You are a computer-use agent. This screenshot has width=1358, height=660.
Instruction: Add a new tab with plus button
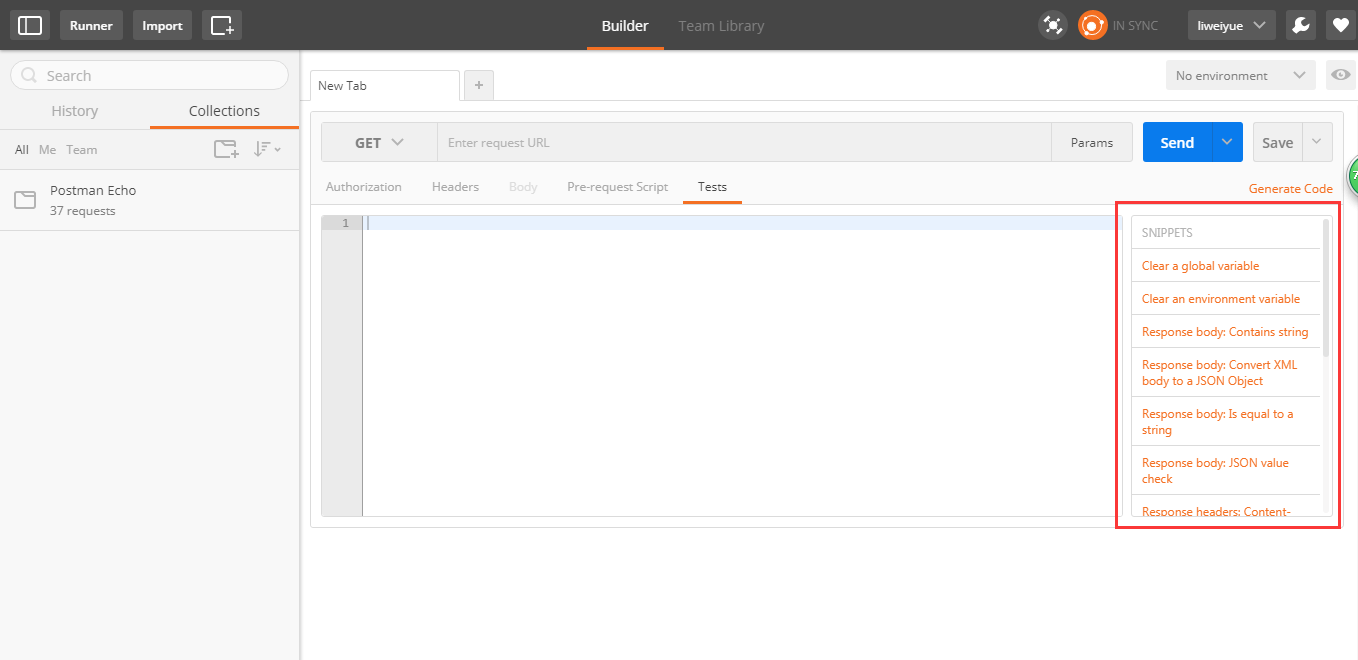coord(479,86)
